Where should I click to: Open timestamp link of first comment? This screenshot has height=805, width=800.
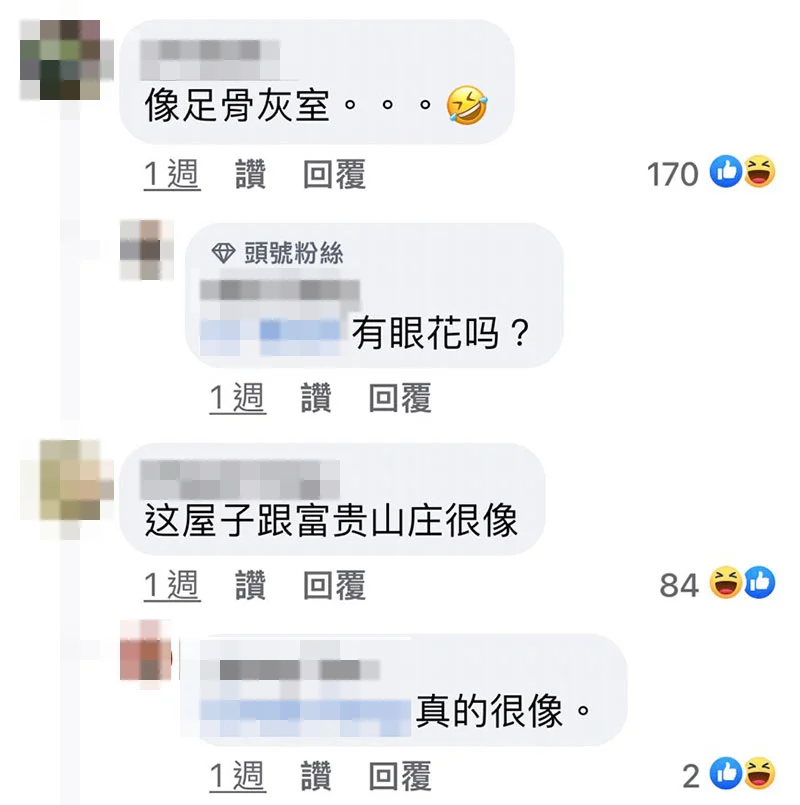click(x=172, y=175)
